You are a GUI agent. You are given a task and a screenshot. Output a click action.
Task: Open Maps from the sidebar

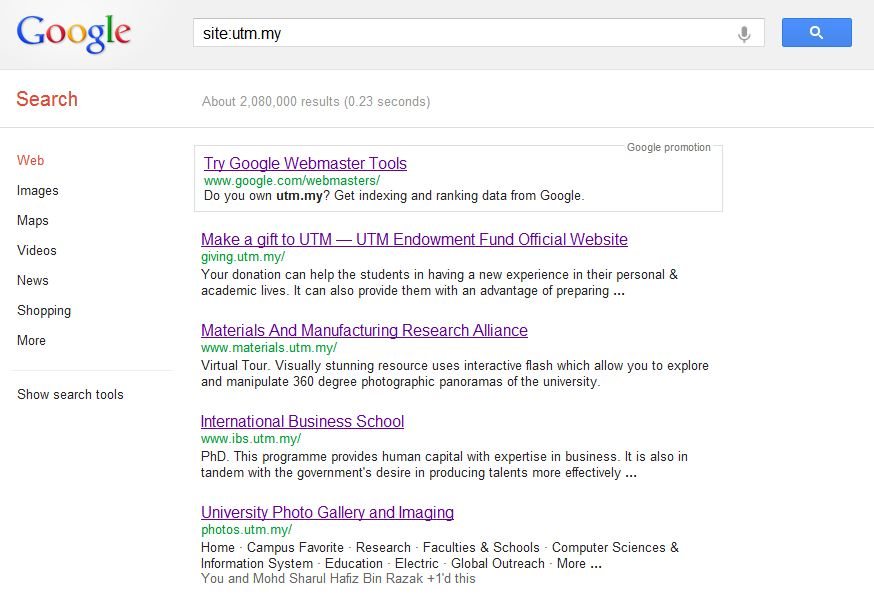pyautogui.click(x=32, y=221)
